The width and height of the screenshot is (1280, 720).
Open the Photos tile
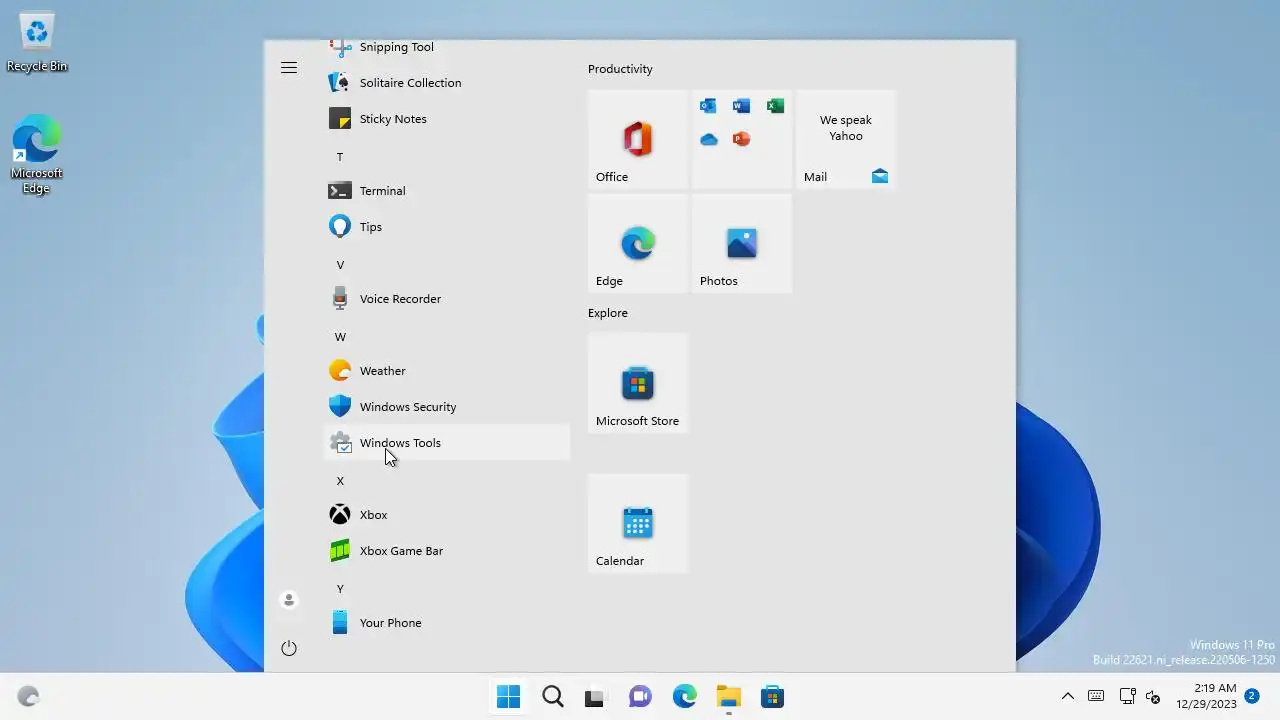point(742,244)
